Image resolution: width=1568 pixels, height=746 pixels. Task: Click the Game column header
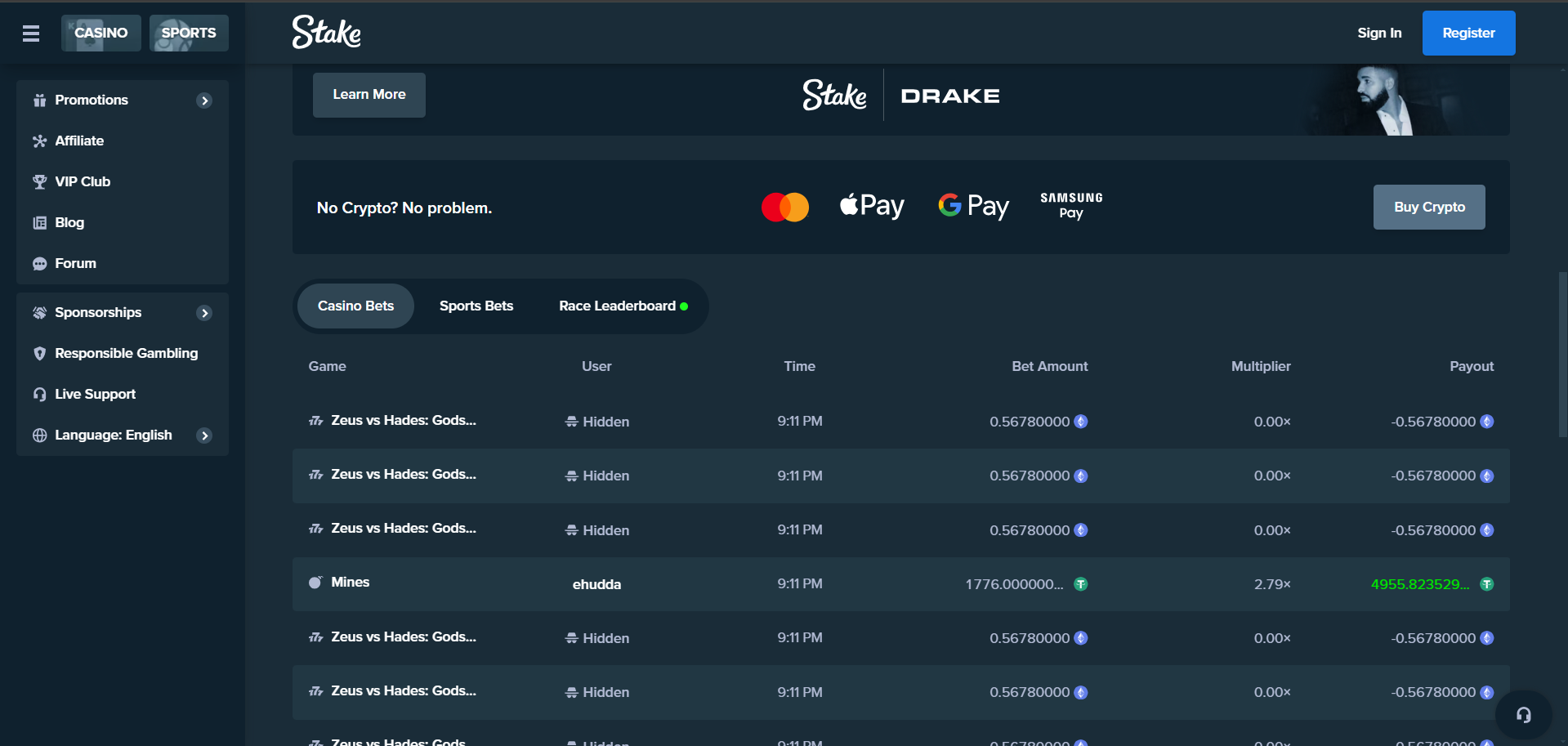point(327,367)
